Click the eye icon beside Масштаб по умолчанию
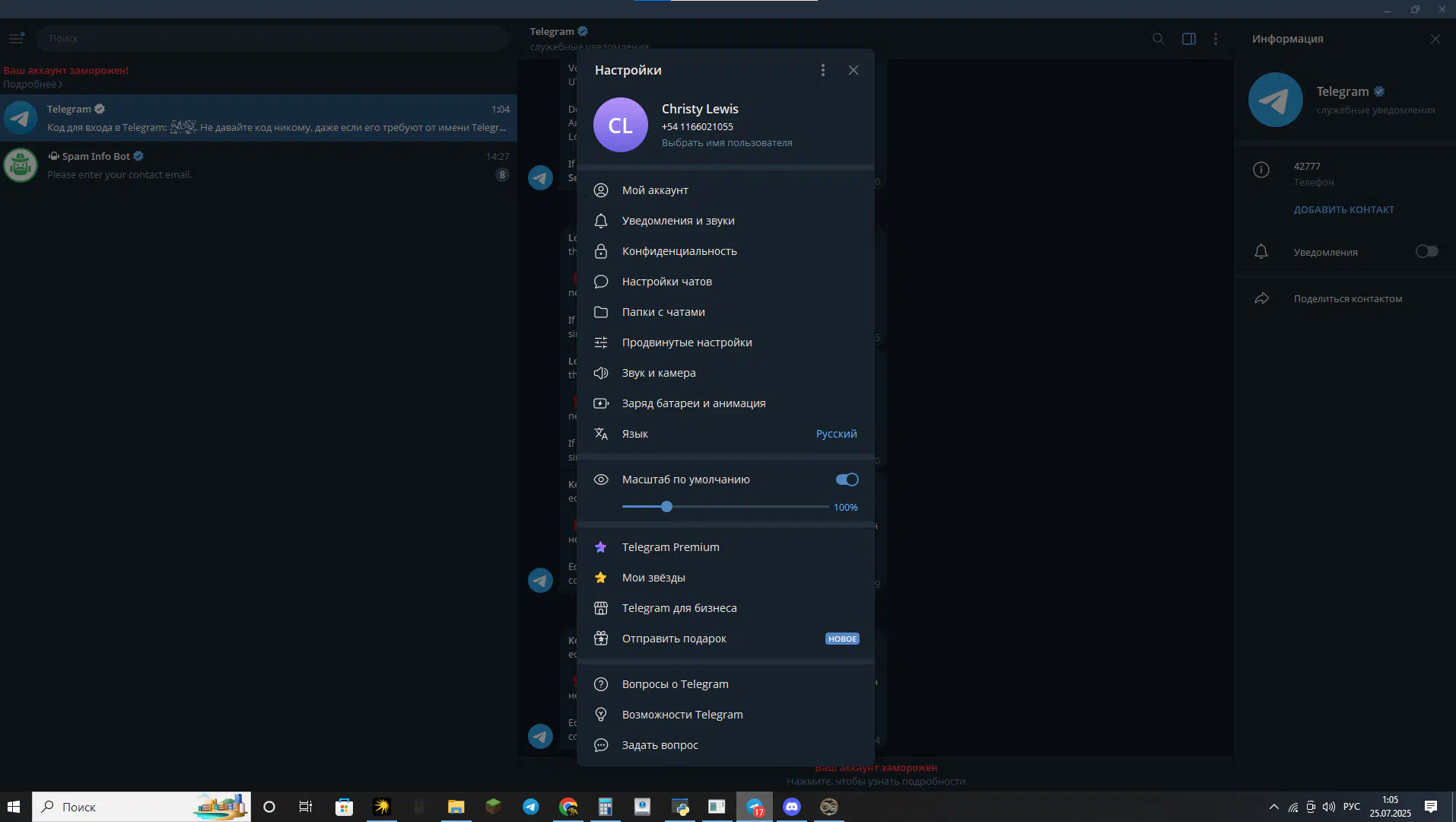The width and height of the screenshot is (1456, 822). [601, 479]
